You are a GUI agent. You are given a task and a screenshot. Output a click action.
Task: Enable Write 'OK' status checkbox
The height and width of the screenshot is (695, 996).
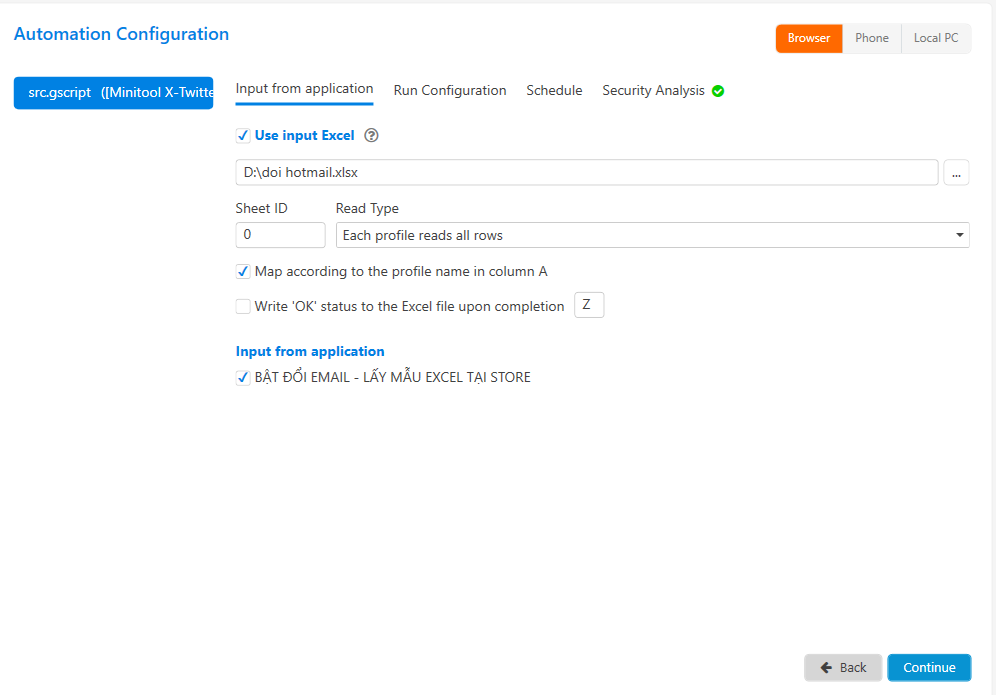243,307
